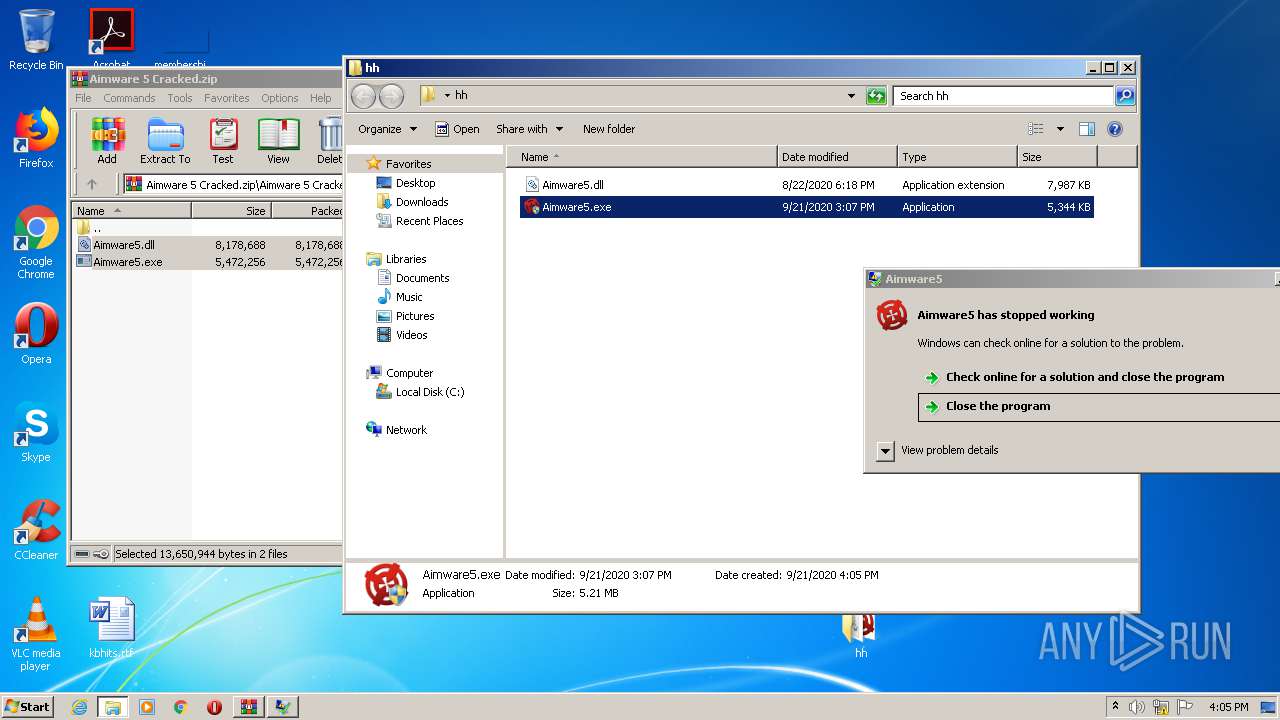Sort Explorer files by Date modified
The width and height of the screenshot is (1280, 720).
837,157
